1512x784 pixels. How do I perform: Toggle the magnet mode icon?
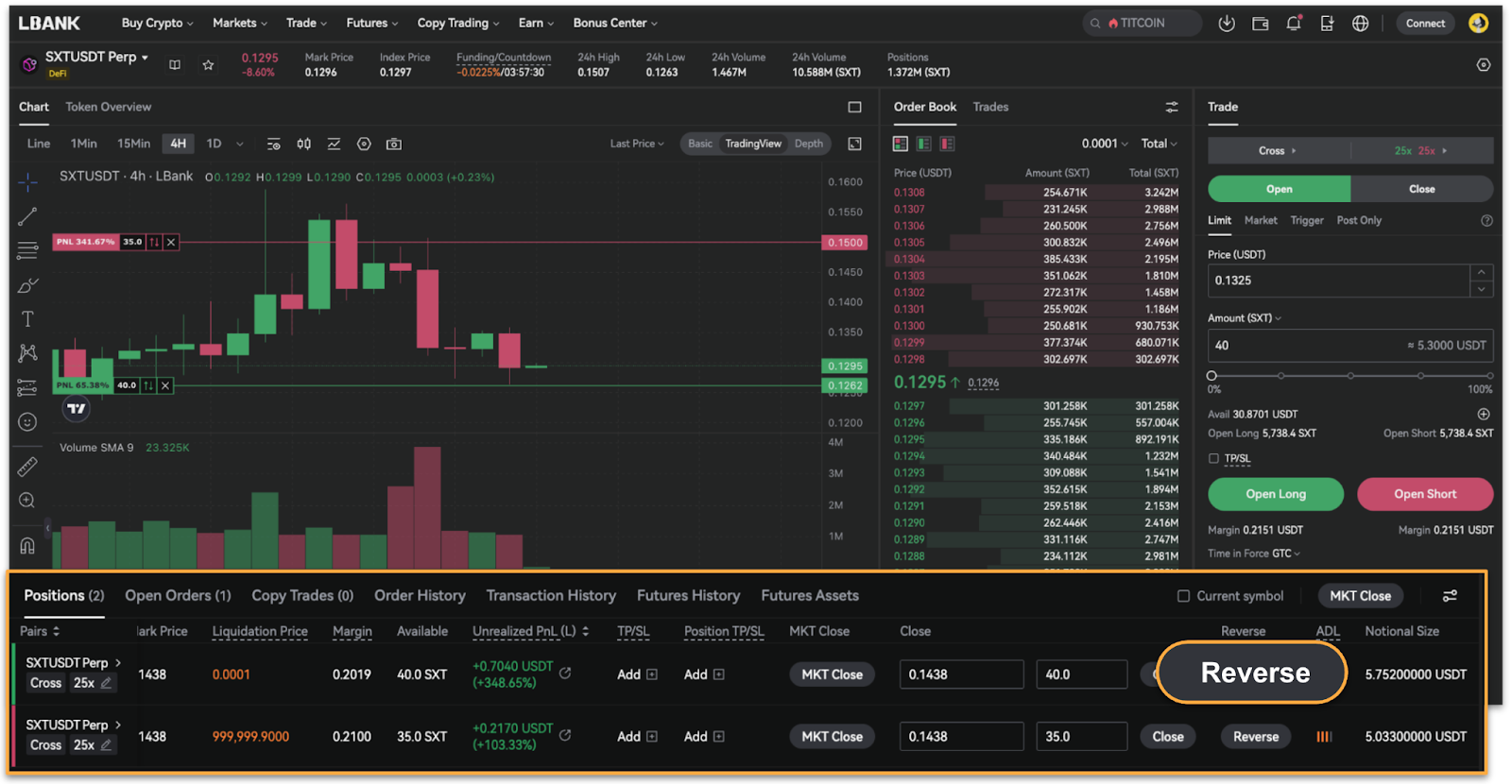click(x=27, y=545)
